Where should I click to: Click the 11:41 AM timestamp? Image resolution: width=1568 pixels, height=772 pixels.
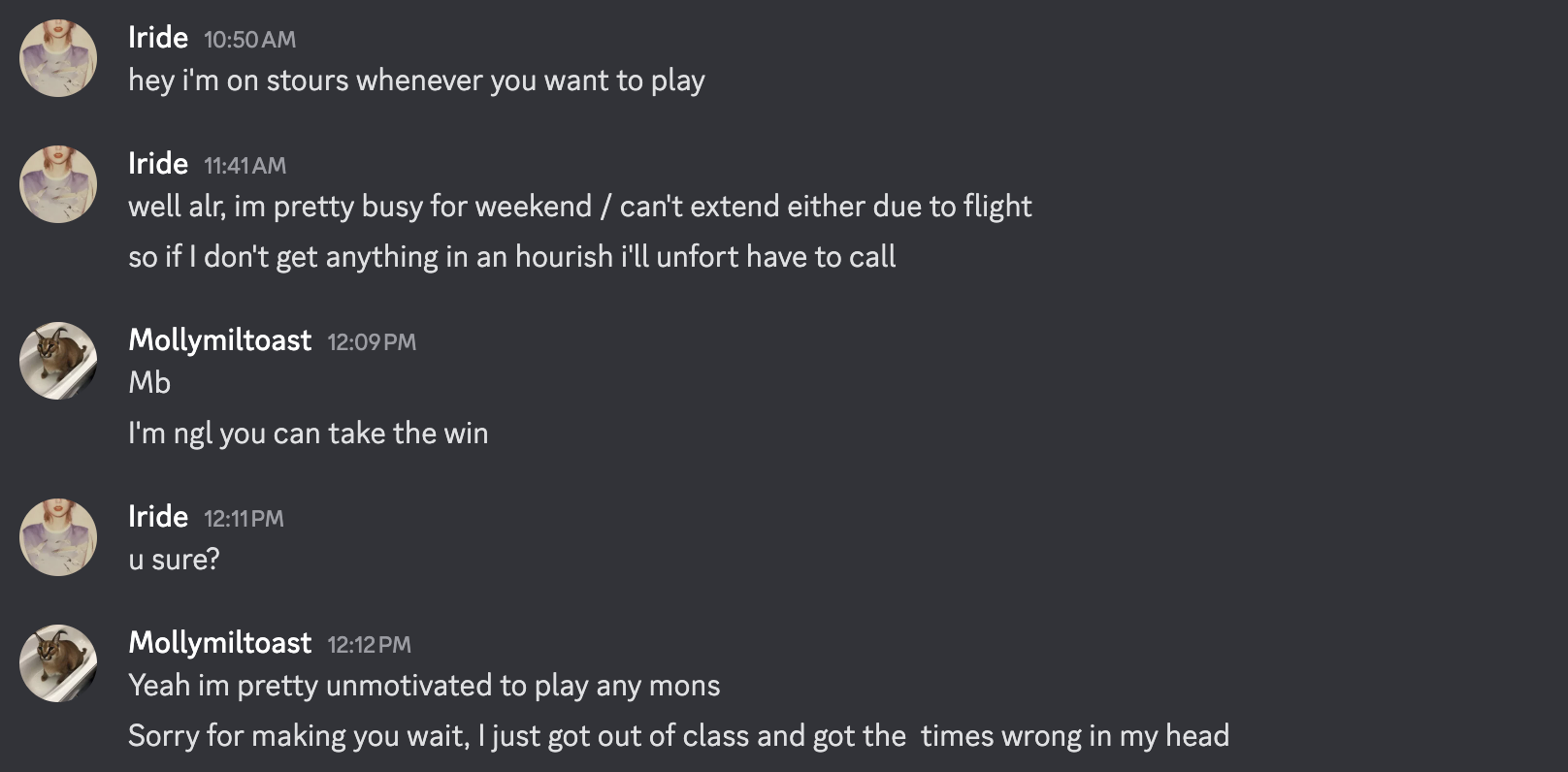click(x=245, y=166)
